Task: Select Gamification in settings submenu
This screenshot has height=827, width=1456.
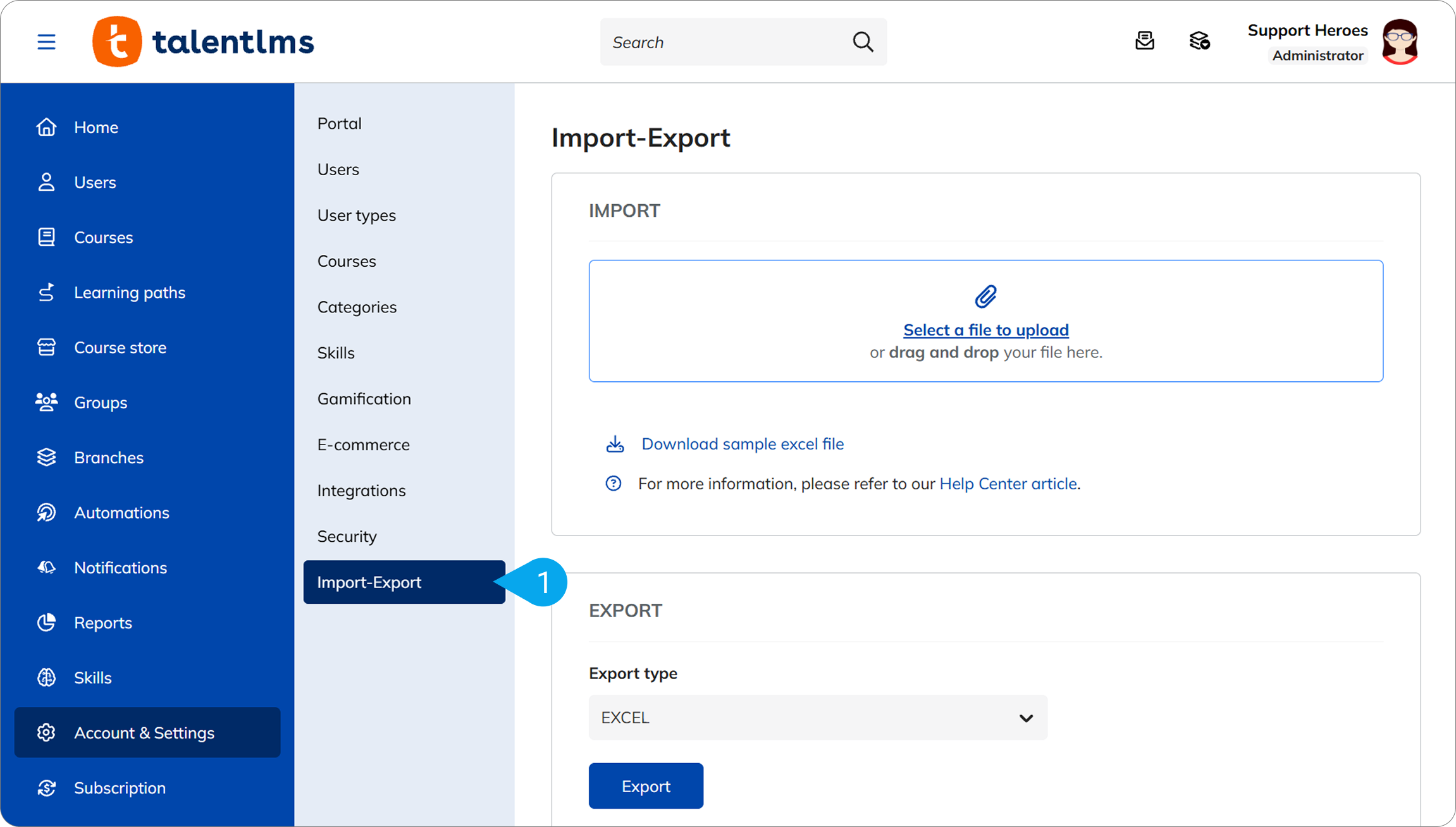Action: tap(364, 399)
